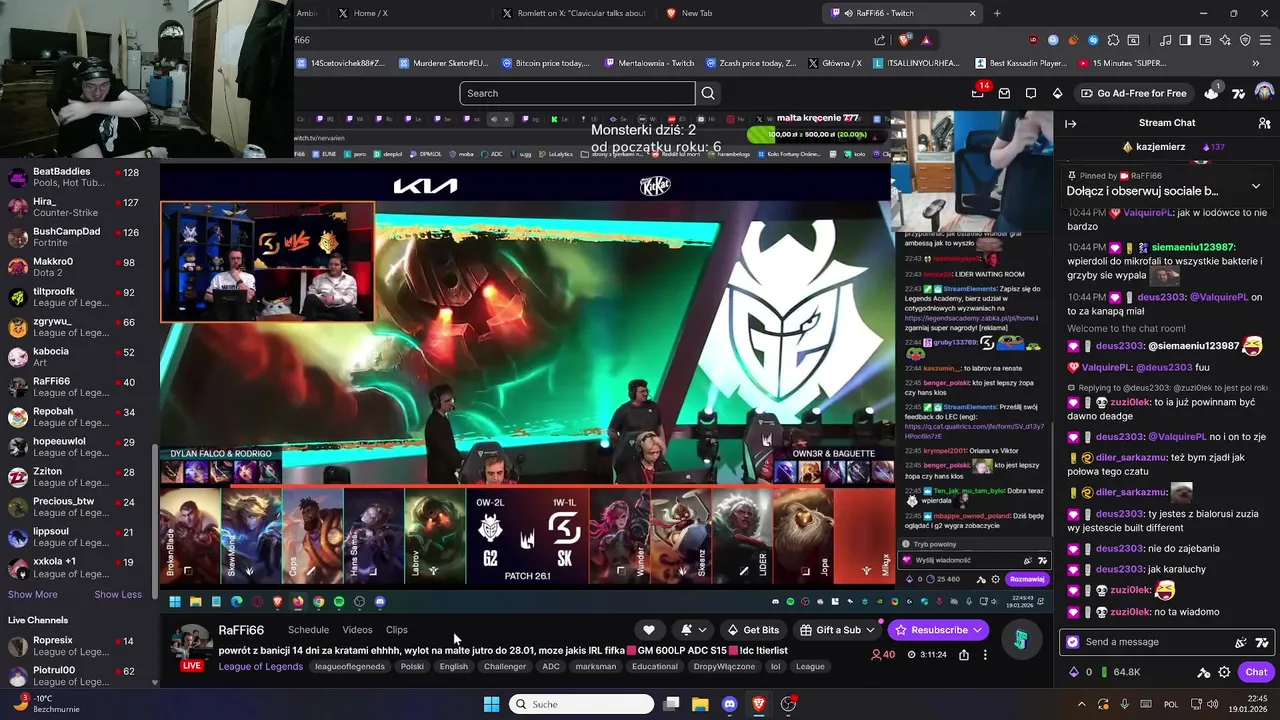
Task: Open the Twitch prime loot crown icon
Action: (1211, 93)
